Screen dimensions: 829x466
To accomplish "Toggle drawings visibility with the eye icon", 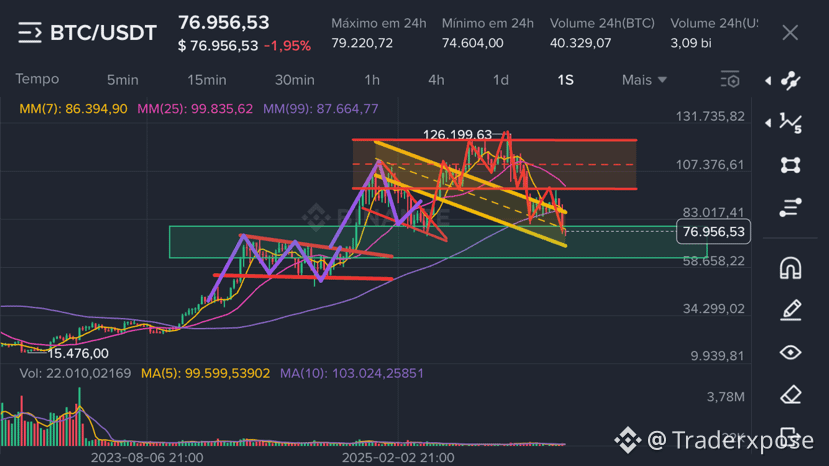I will click(790, 352).
